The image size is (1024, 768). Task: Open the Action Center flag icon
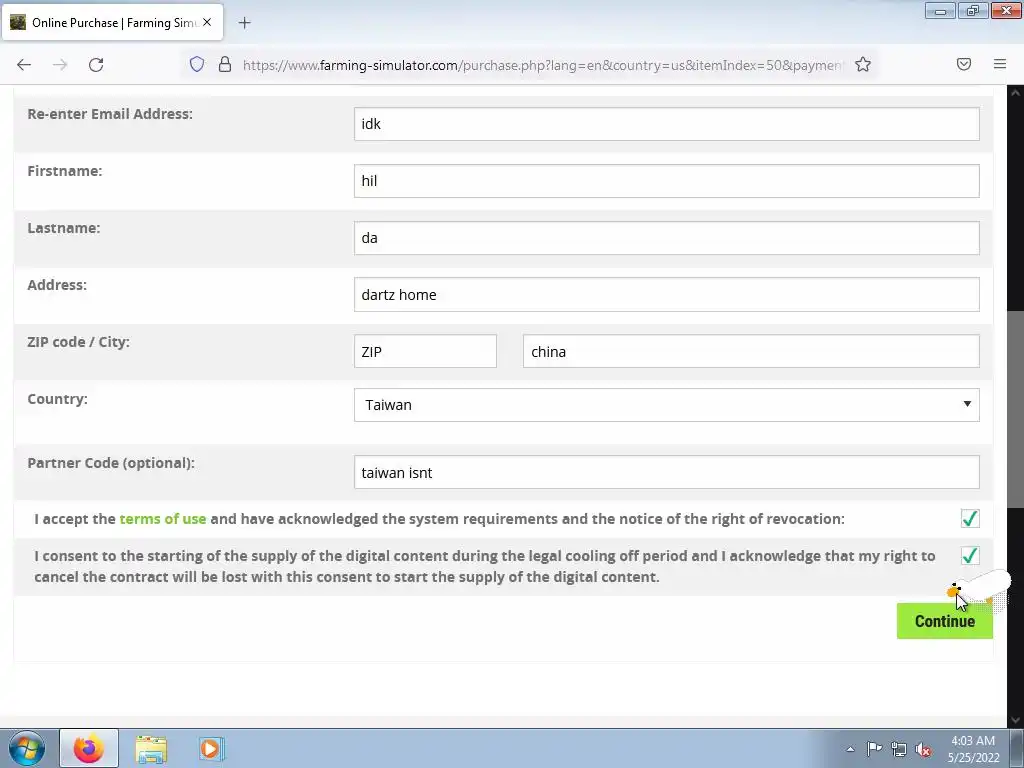click(874, 749)
